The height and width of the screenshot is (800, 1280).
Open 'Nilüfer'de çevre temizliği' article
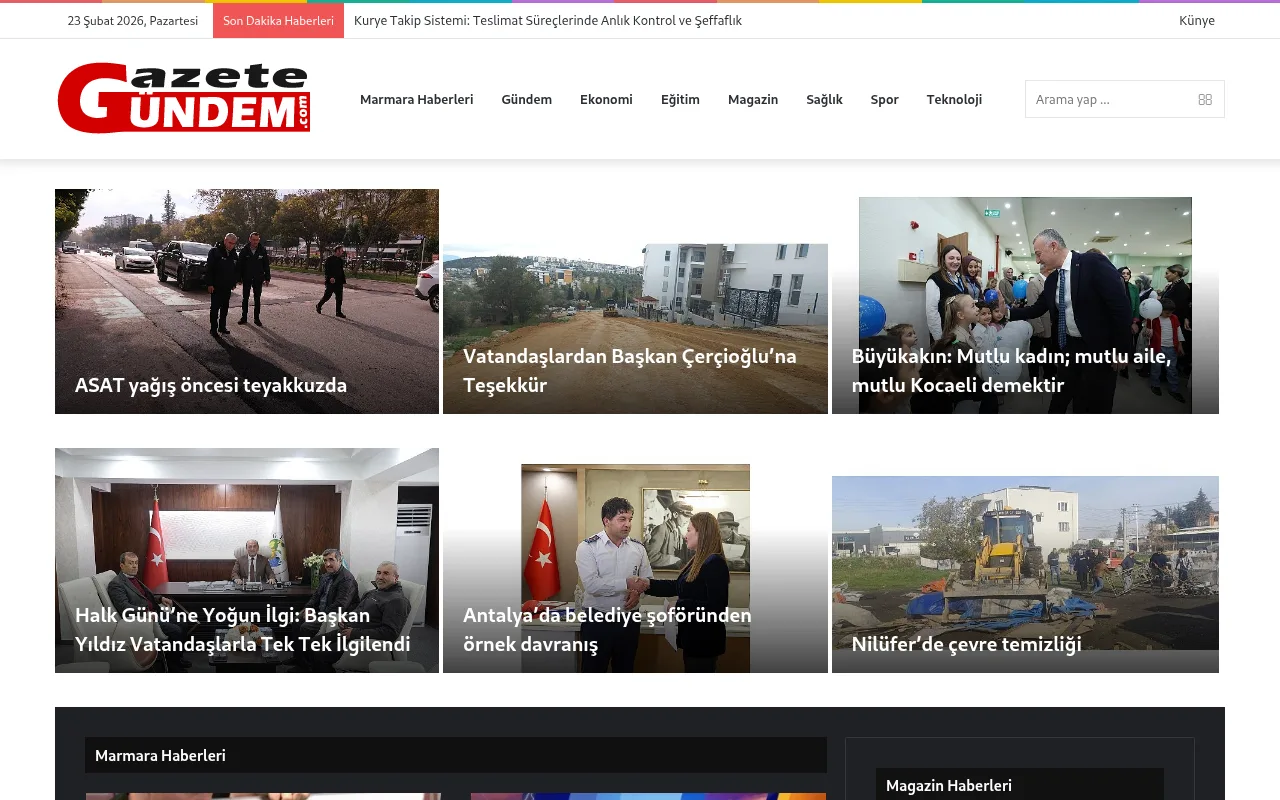966,644
